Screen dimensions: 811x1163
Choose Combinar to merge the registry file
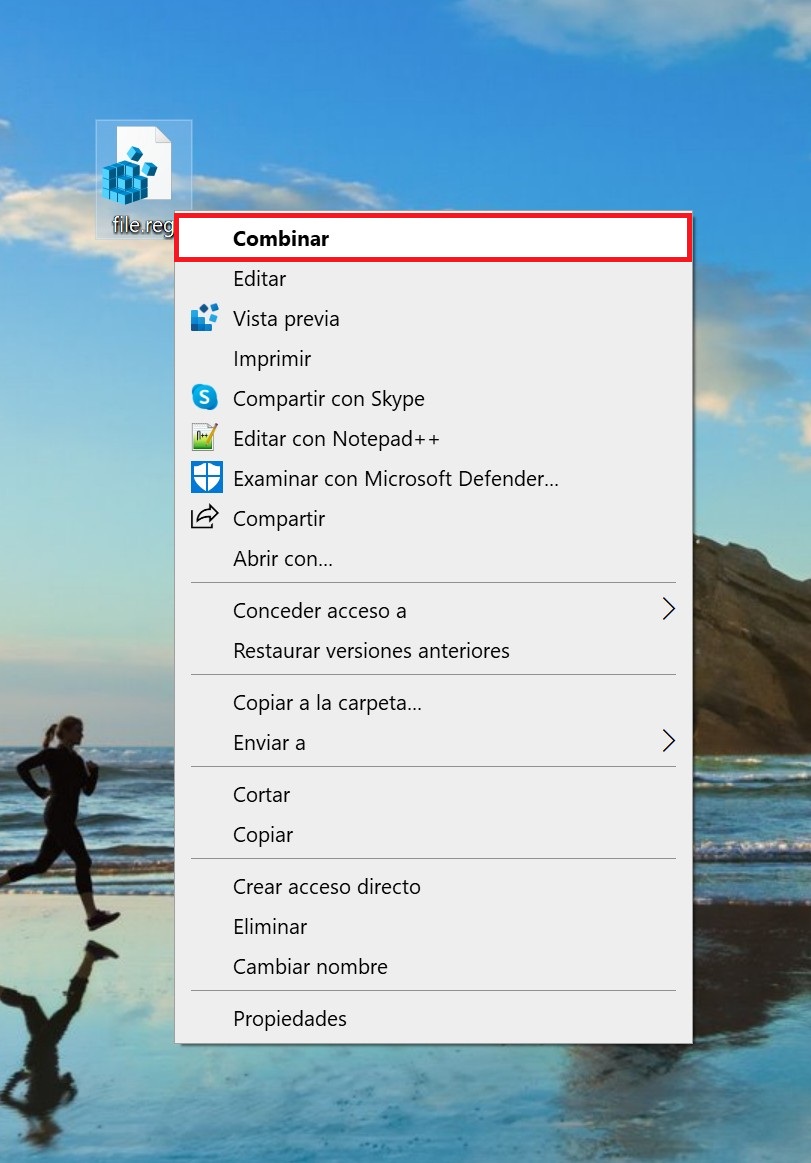click(281, 239)
